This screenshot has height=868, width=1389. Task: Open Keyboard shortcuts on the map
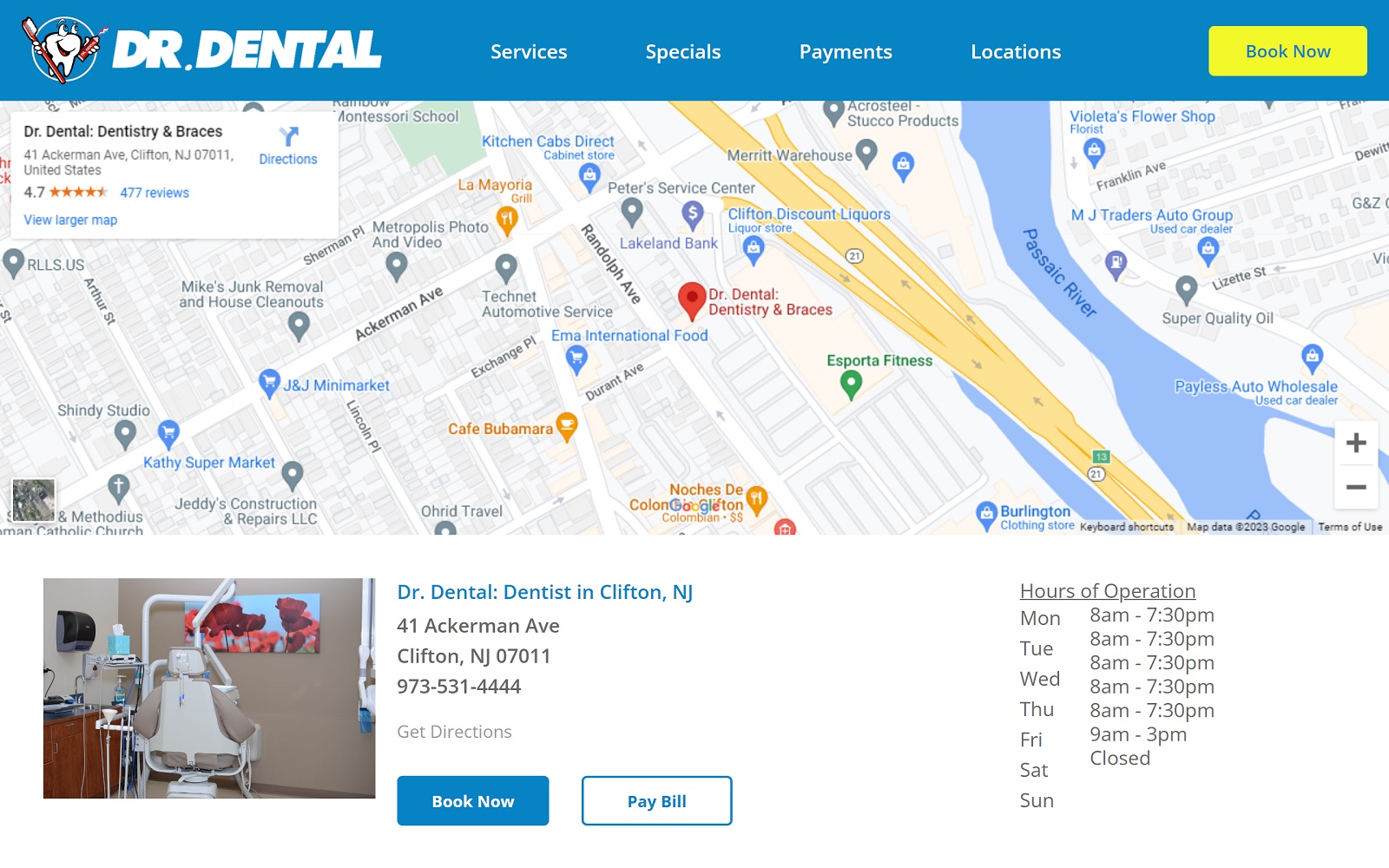(x=1127, y=527)
